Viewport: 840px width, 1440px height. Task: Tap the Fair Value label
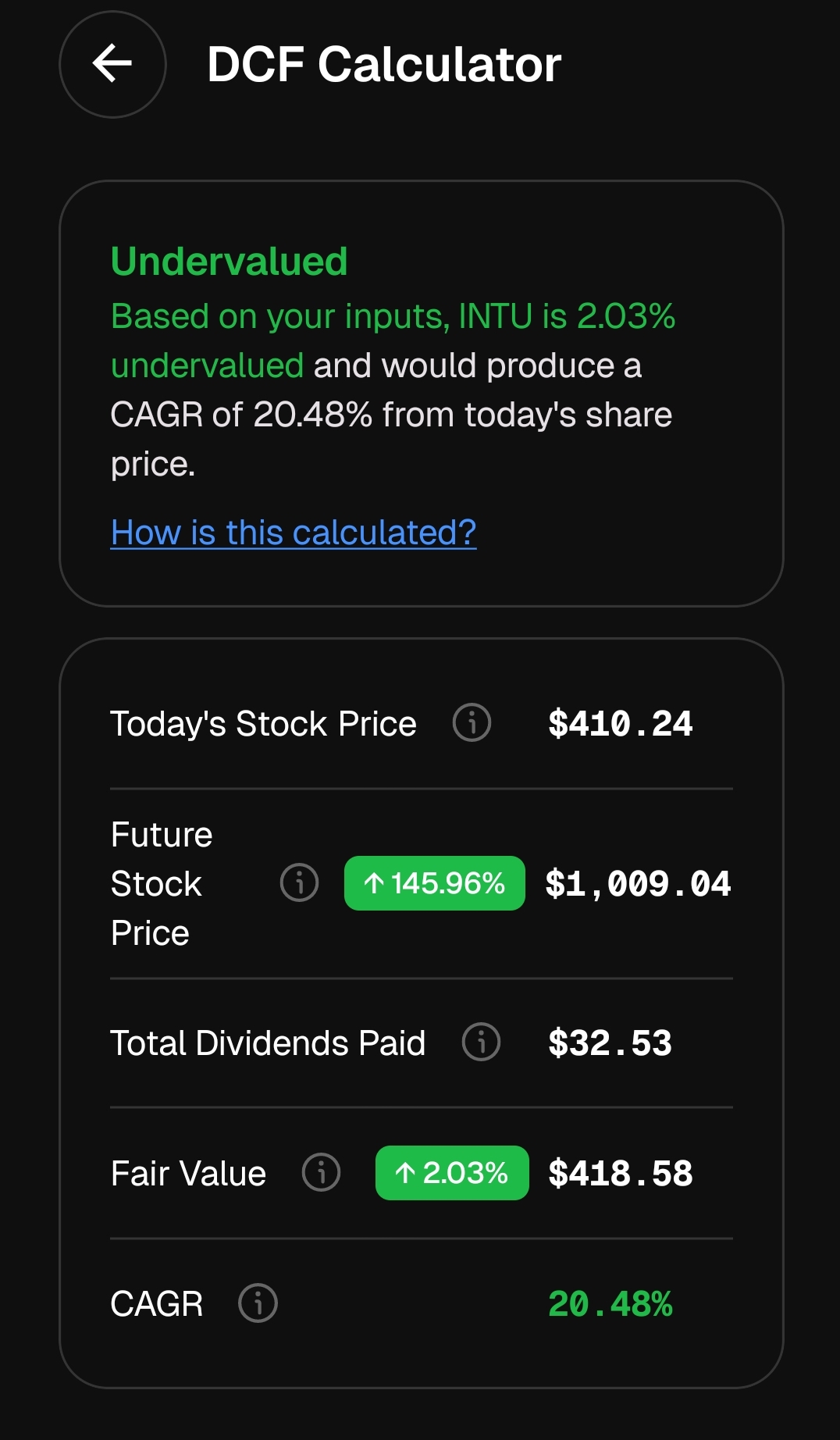coord(188,1173)
